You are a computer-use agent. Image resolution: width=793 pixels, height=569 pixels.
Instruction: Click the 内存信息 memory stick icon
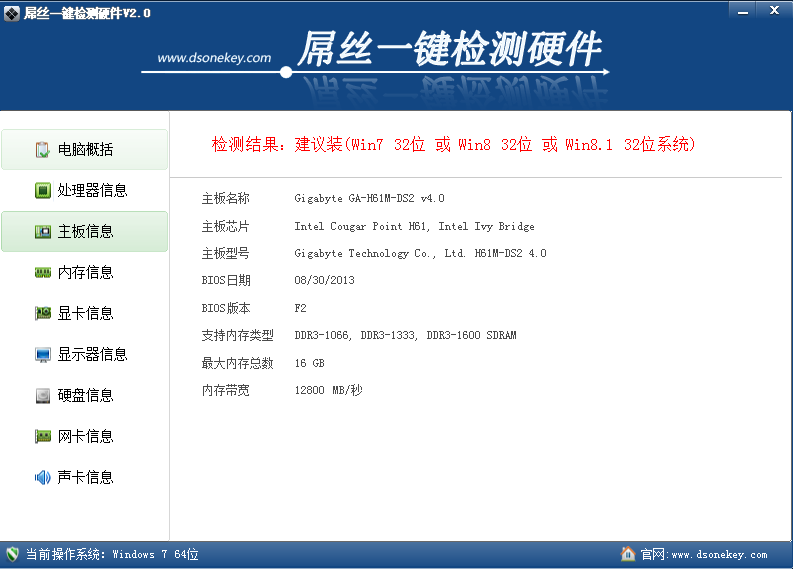(43, 272)
